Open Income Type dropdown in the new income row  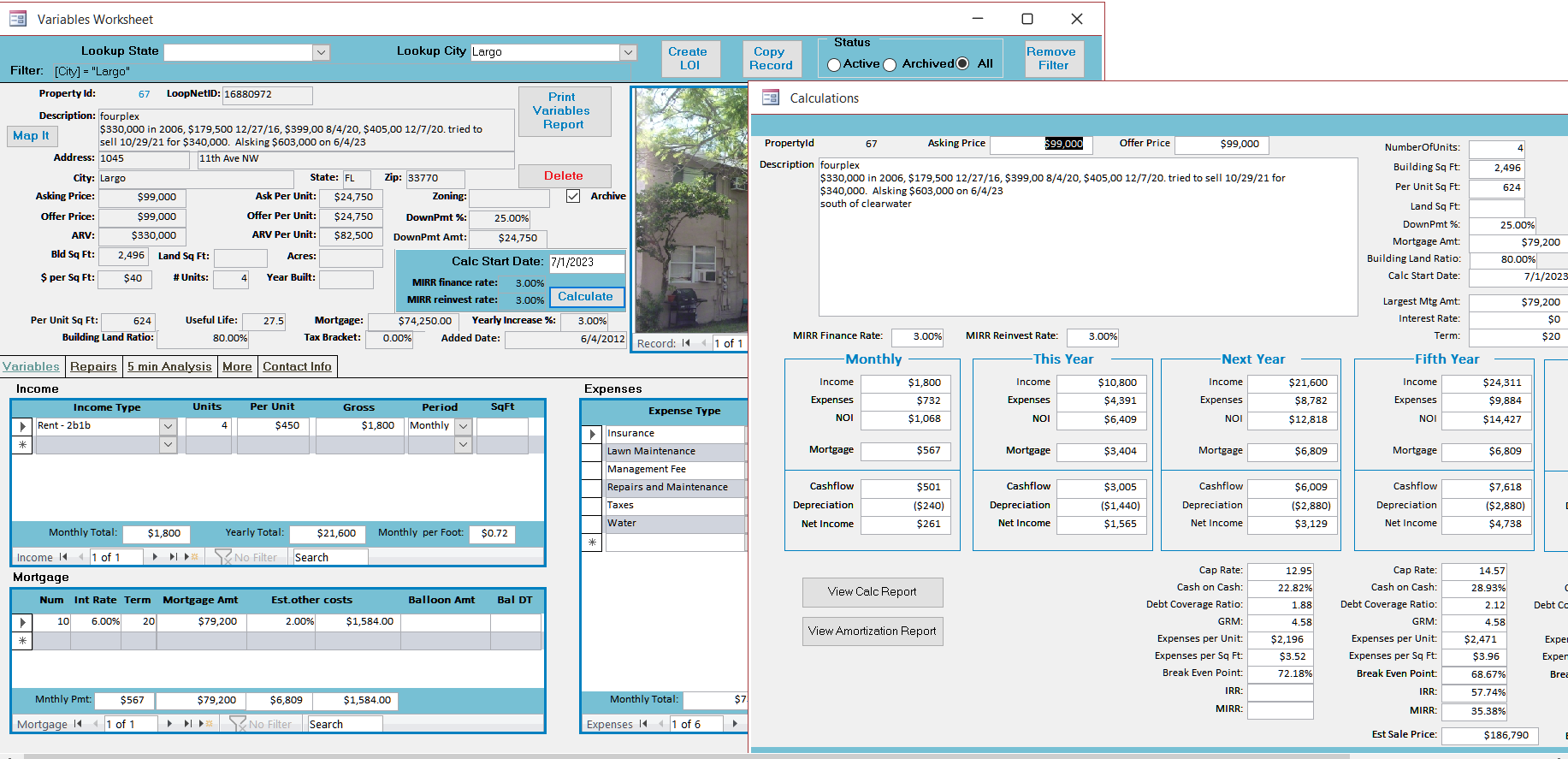(x=168, y=445)
